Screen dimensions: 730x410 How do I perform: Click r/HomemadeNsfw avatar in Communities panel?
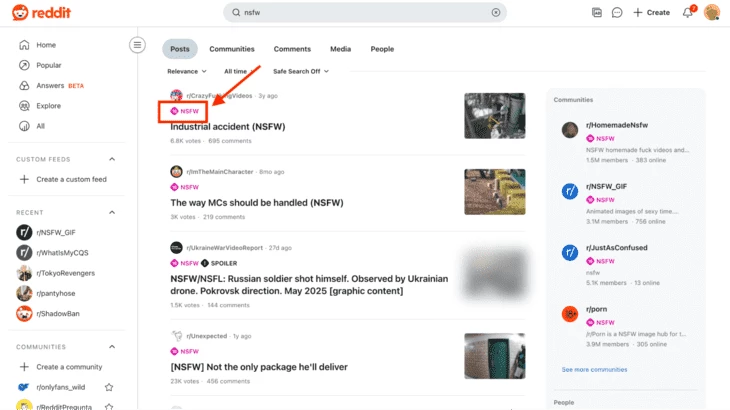pyautogui.click(x=570, y=130)
